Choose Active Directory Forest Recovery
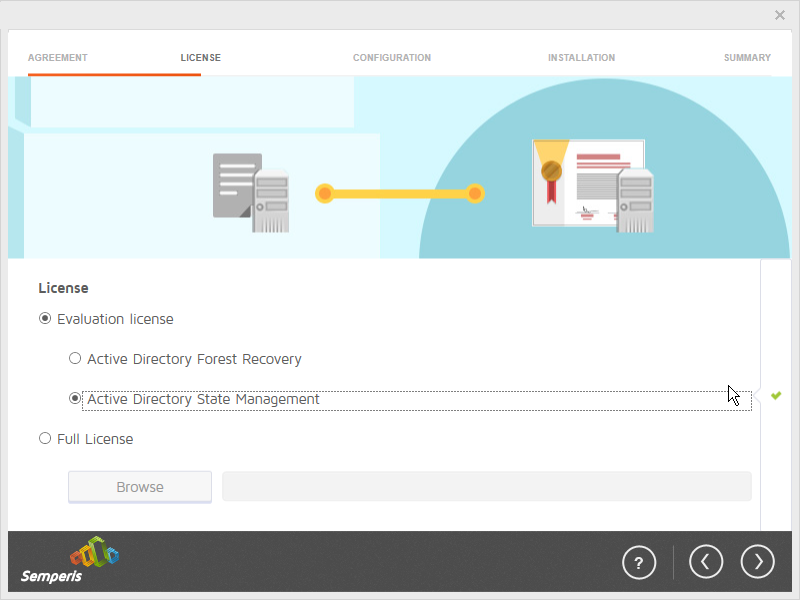 tap(75, 359)
